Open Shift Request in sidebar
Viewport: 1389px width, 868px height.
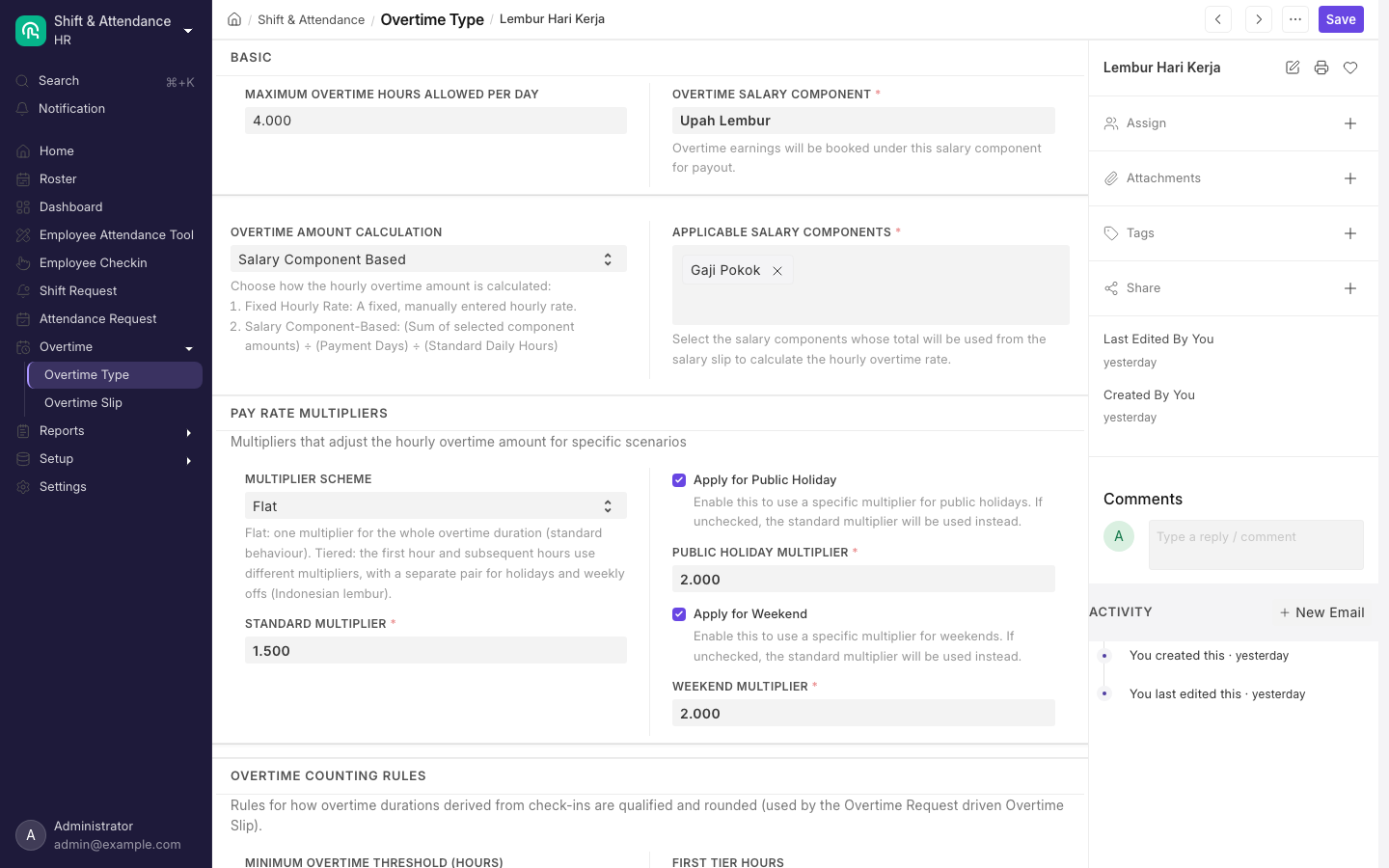point(106,291)
